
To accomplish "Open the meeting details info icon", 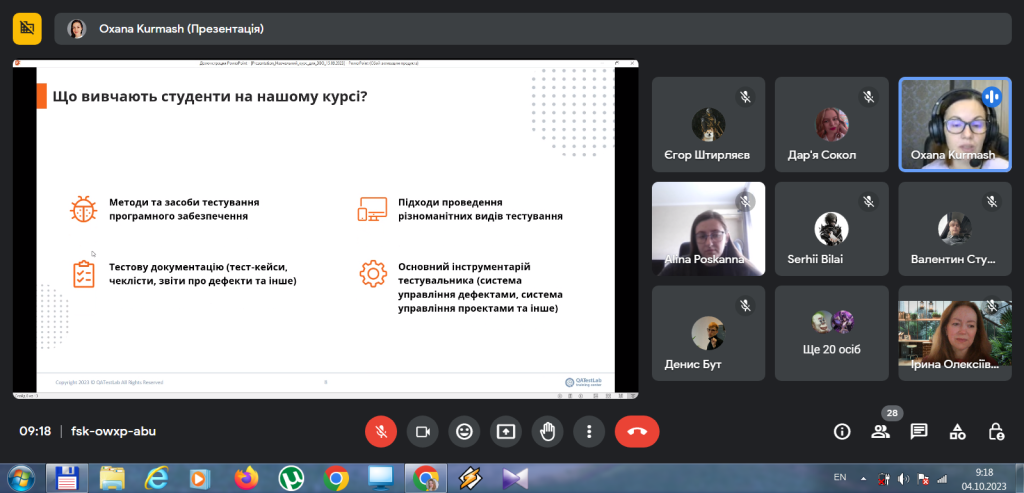I will click(842, 431).
